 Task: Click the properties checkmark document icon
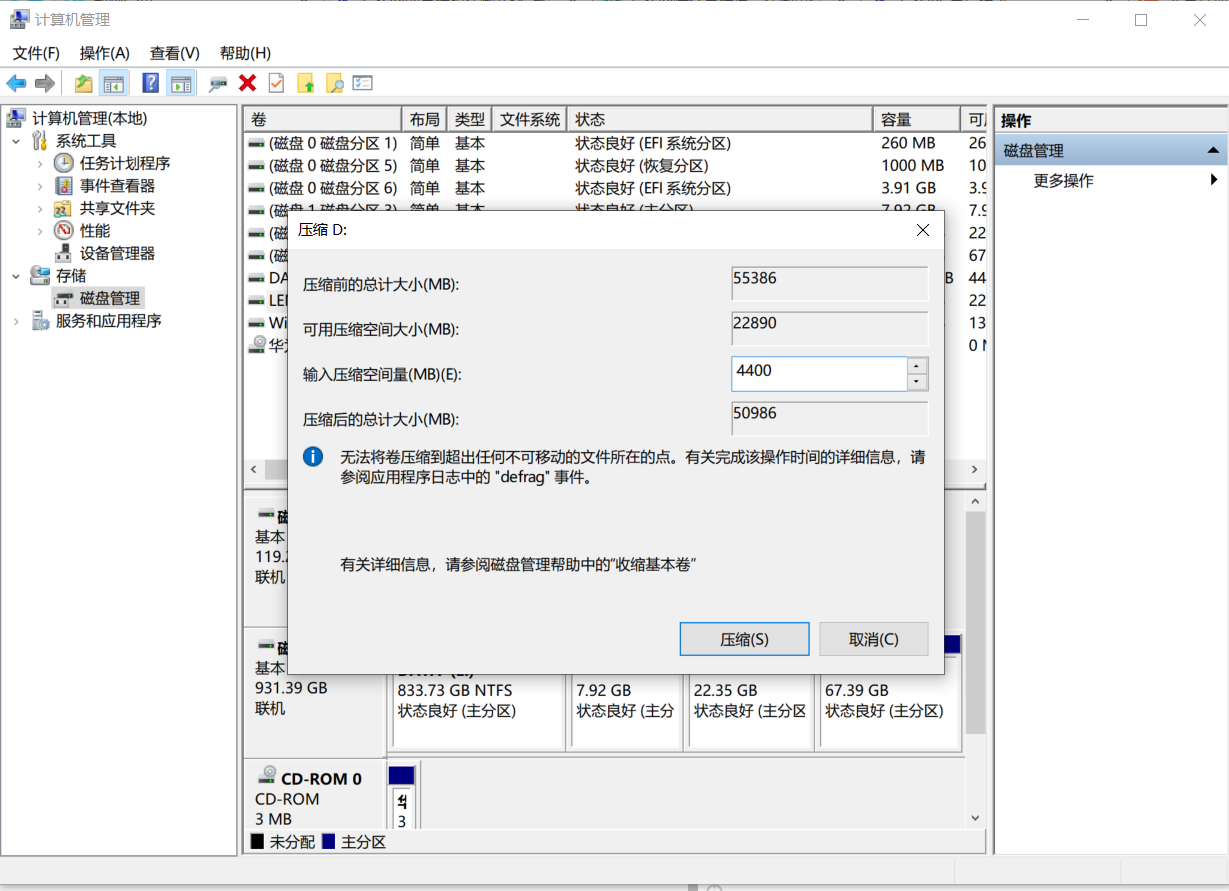pos(276,83)
